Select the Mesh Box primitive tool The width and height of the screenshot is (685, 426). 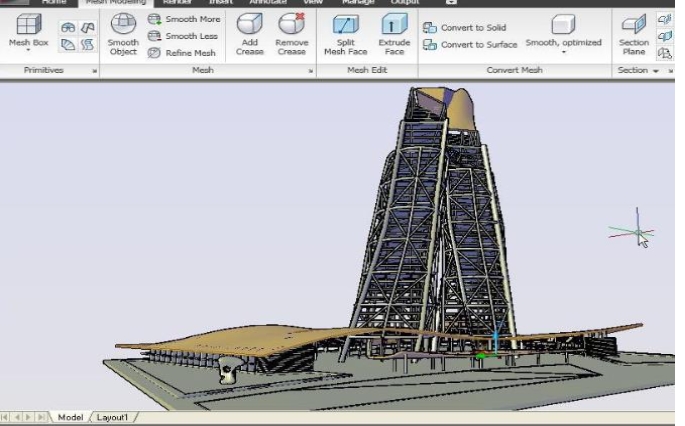coord(28,30)
